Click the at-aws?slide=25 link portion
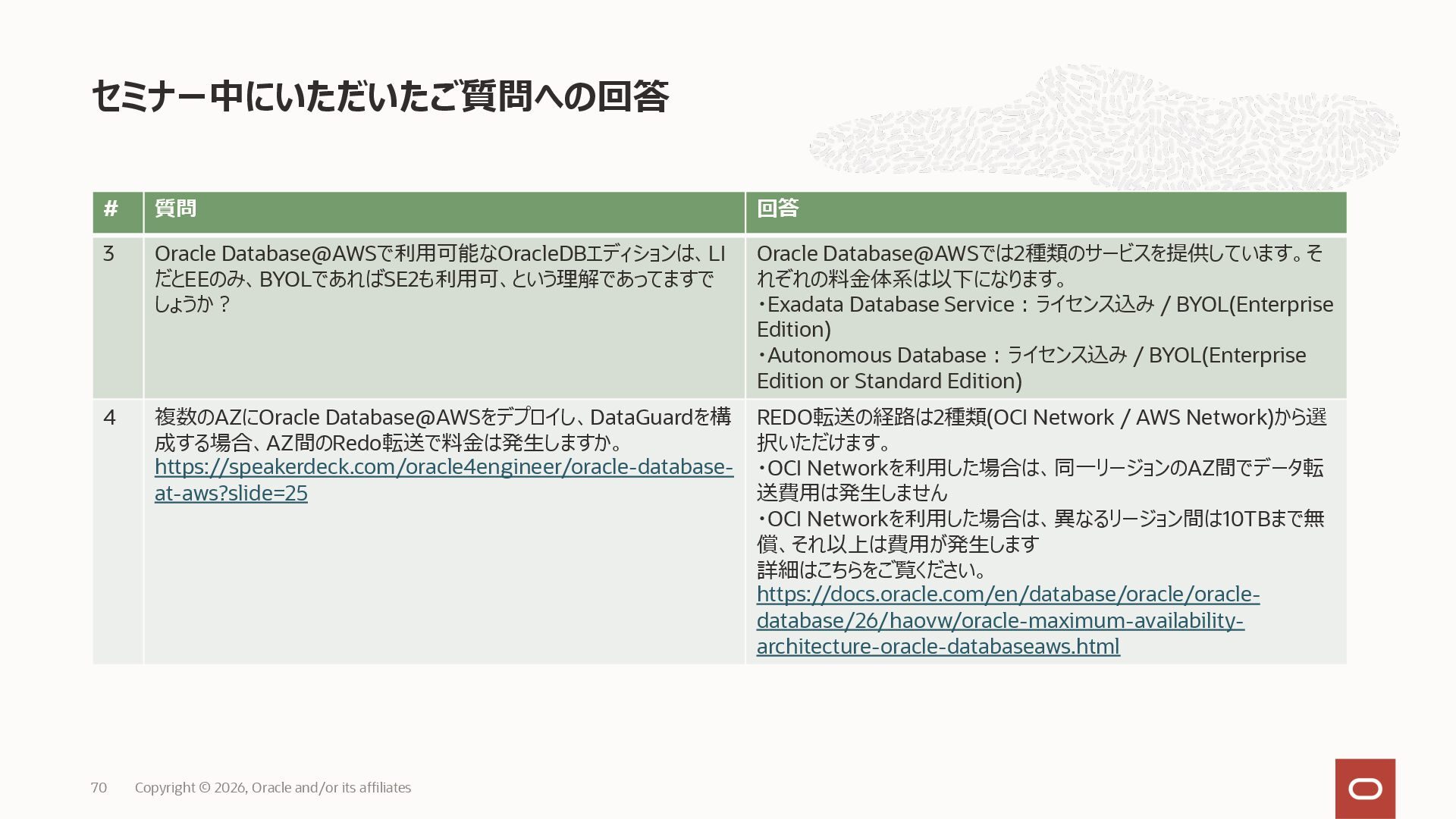This screenshot has width=1456, height=819. (x=231, y=494)
